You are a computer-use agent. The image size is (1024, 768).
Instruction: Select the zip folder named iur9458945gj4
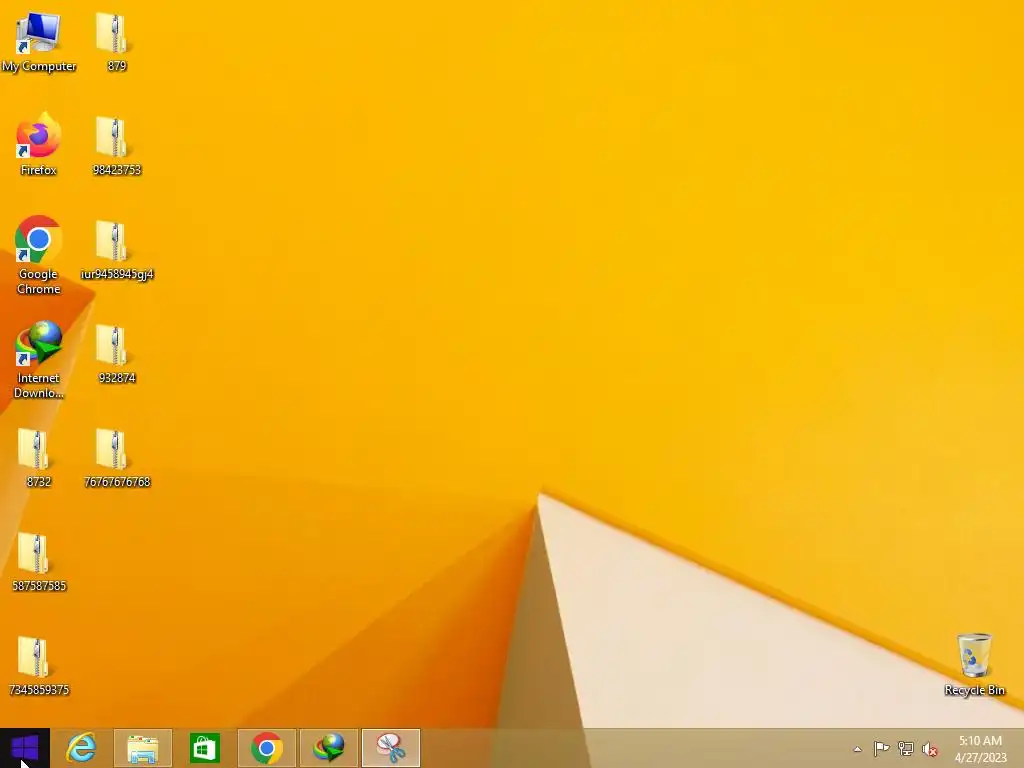tap(116, 249)
